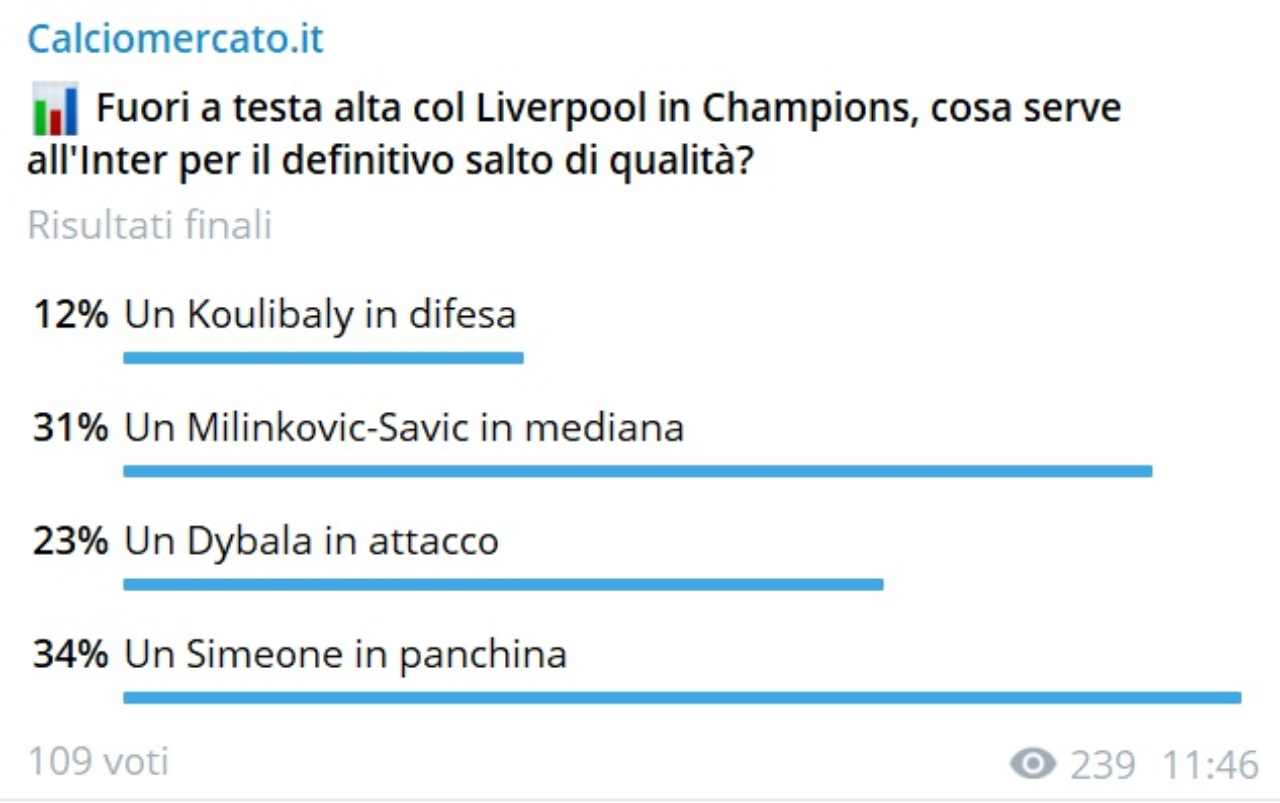Viewport: 1280px width, 803px height.
Task: Click the '23%' percentage label
Action: click(68, 540)
